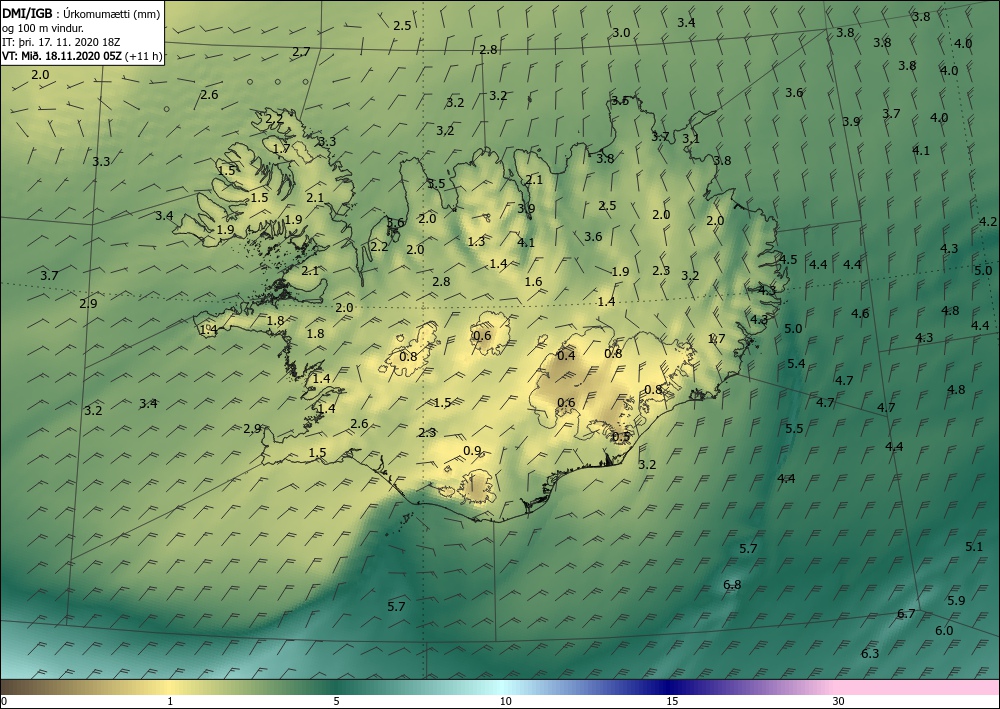
Task: Click the dark blue band above the 15 tick
Action: coord(670,687)
